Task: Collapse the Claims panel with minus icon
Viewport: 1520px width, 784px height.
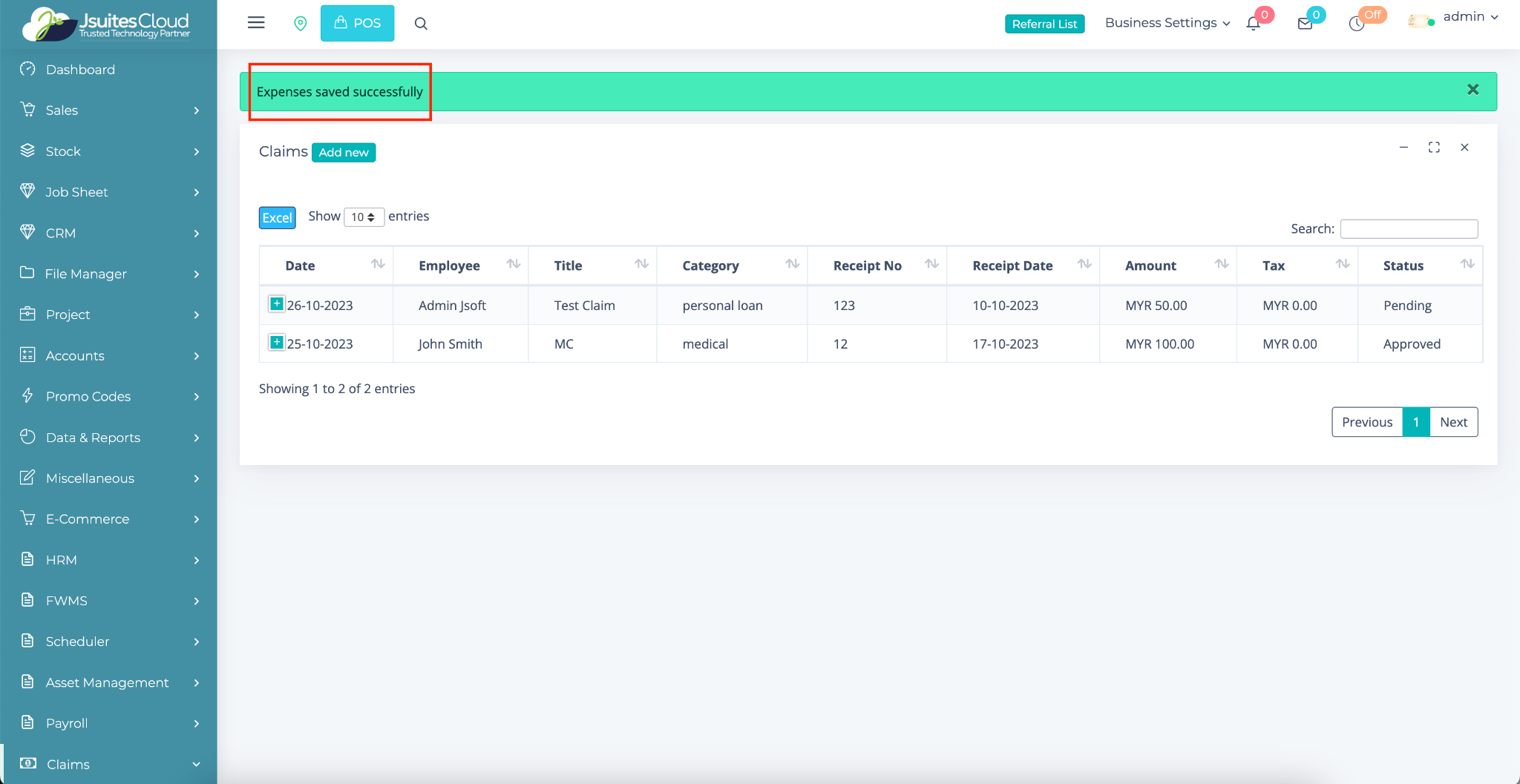Action: 1403,148
